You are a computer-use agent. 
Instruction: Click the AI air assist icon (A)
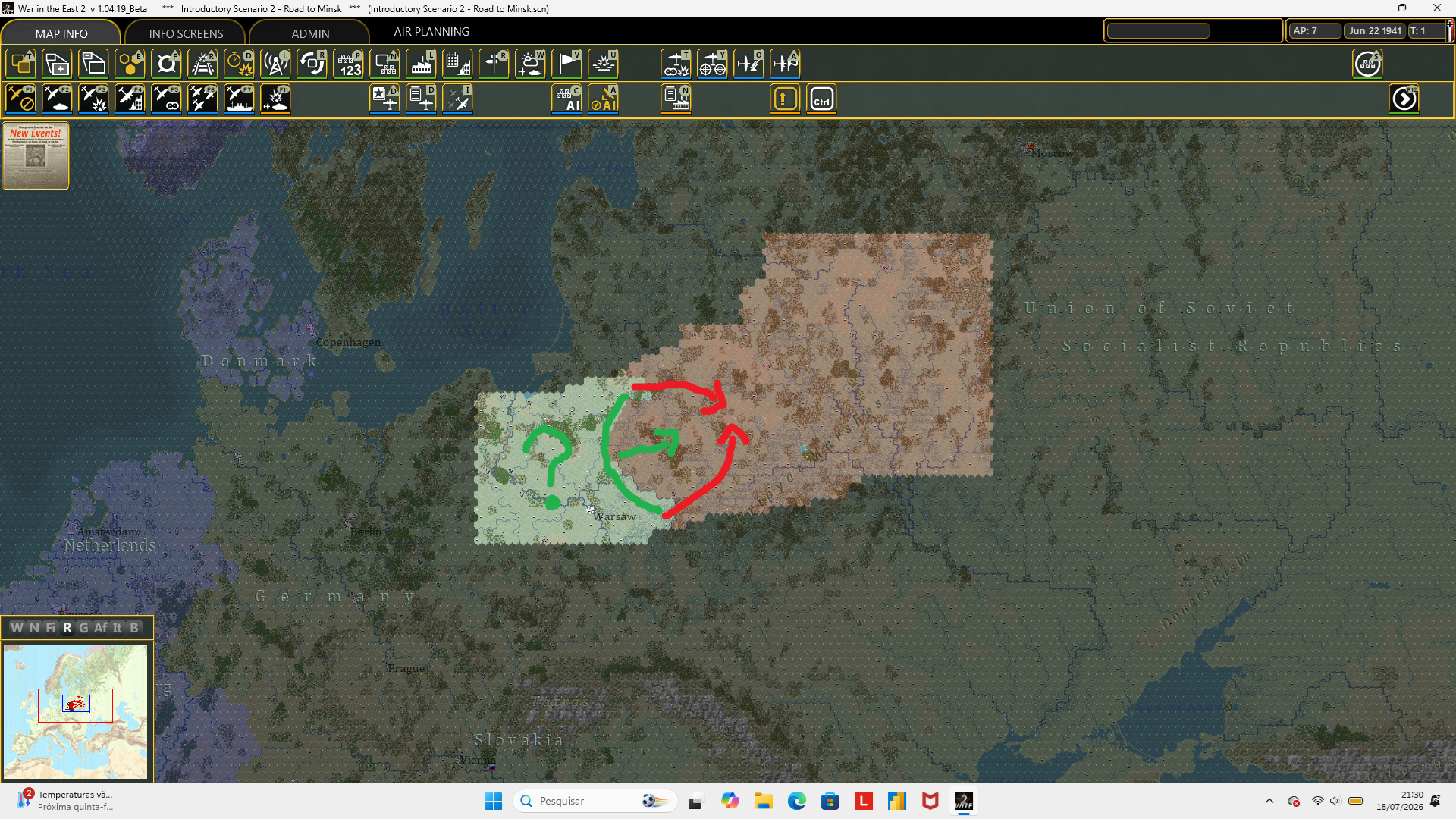[x=604, y=99]
